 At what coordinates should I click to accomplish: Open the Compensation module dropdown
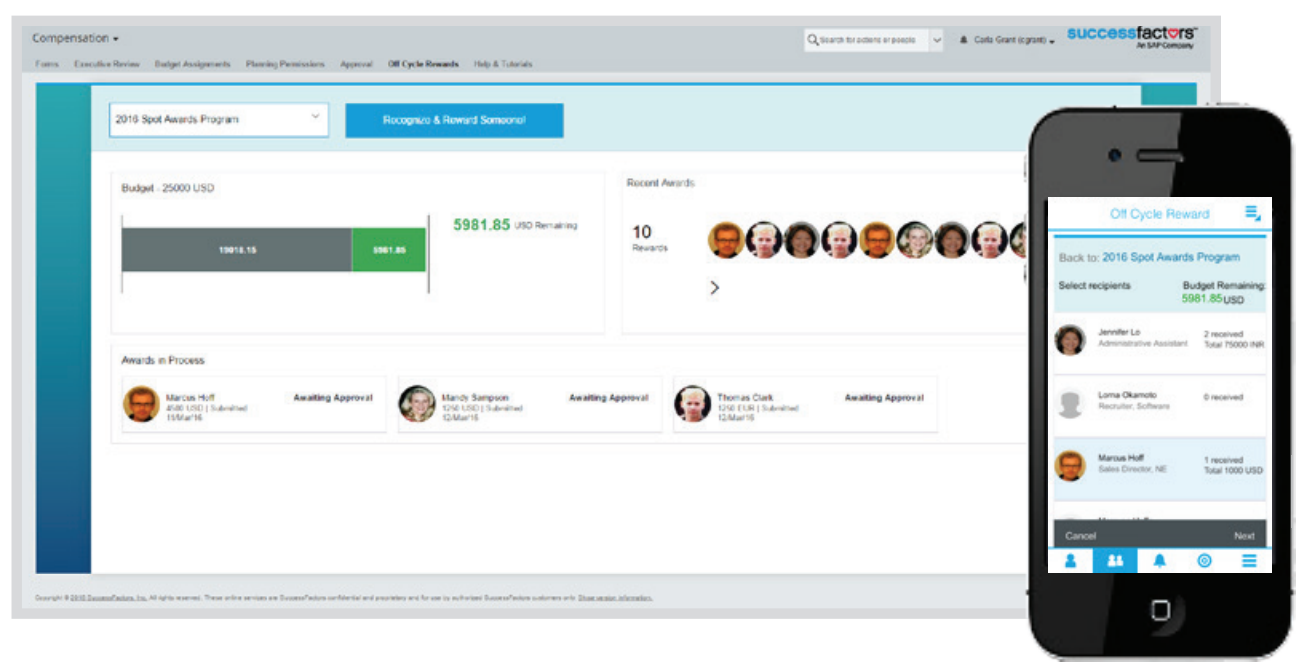[x=75, y=39]
